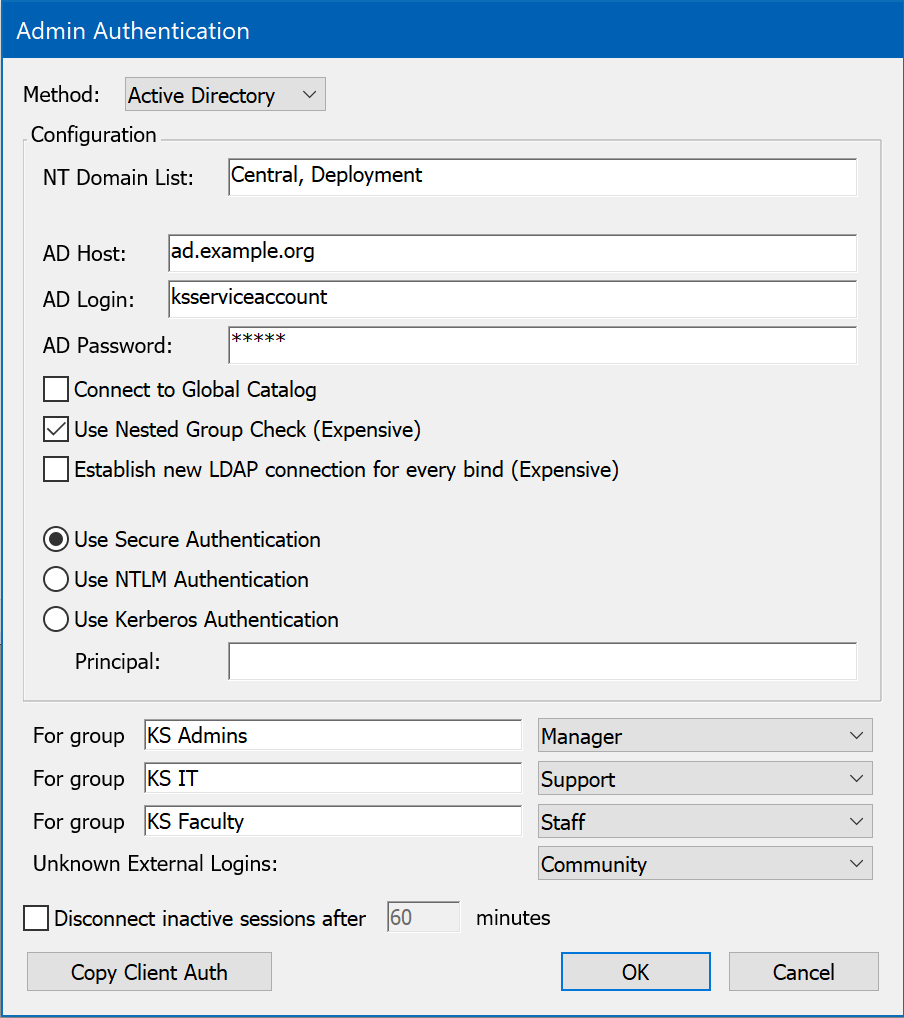Image resolution: width=904 pixels, height=1018 pixels.
Task: Click the Principal text field
Action: pyautogui.click(x=541, y=661)
